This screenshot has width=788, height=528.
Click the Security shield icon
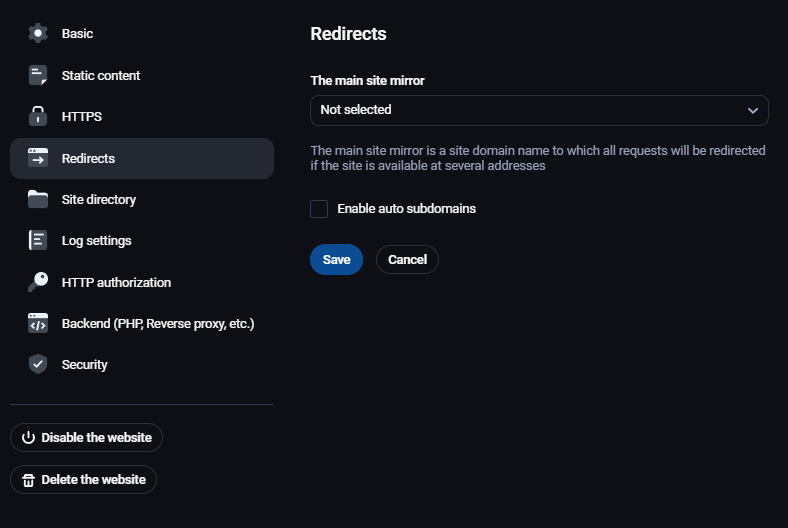click(x=38, y=364)
